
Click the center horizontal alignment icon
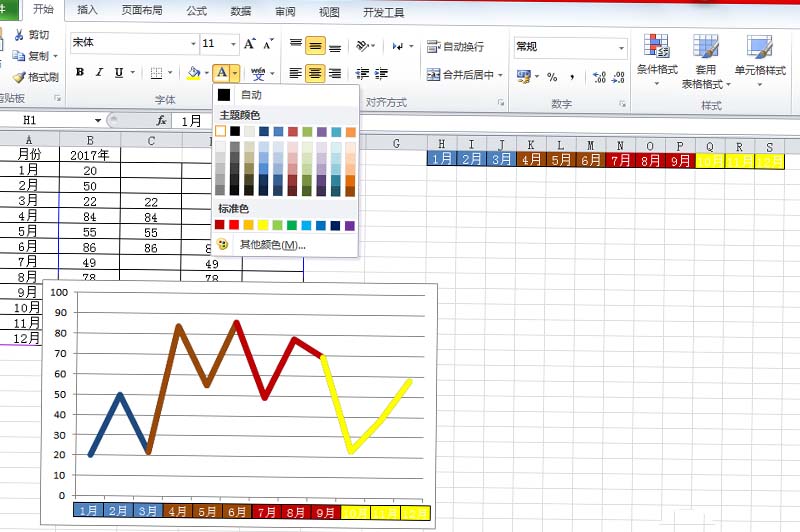point(315,73)
